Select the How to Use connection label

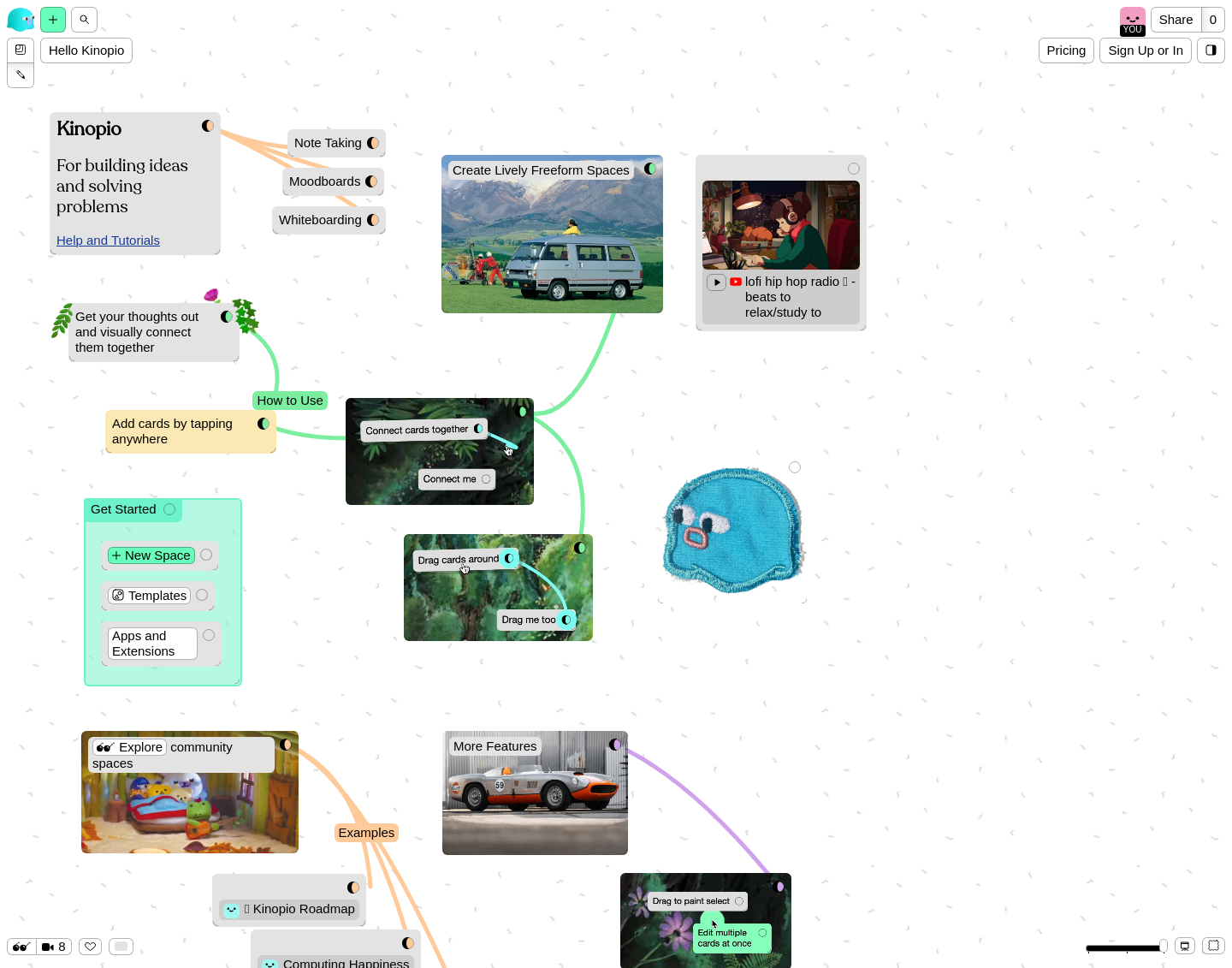coord(290,401)
